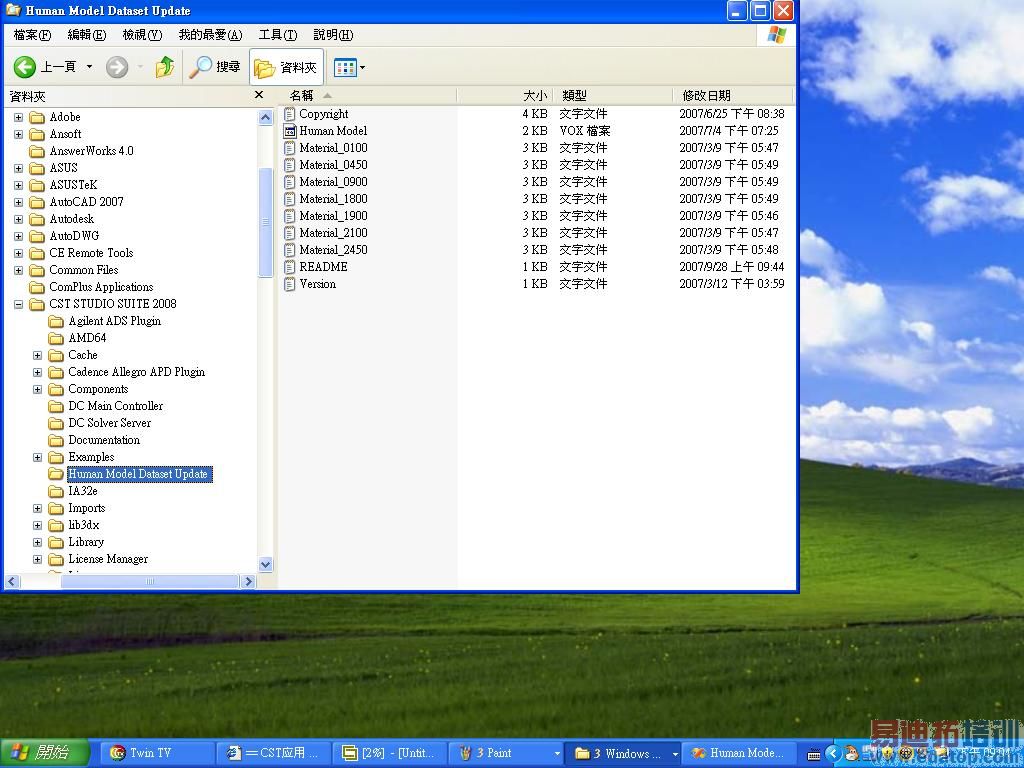1024x768 pixels.
Task: Click the folder tree scroll-up arrow
Action: tap(265, 118)
